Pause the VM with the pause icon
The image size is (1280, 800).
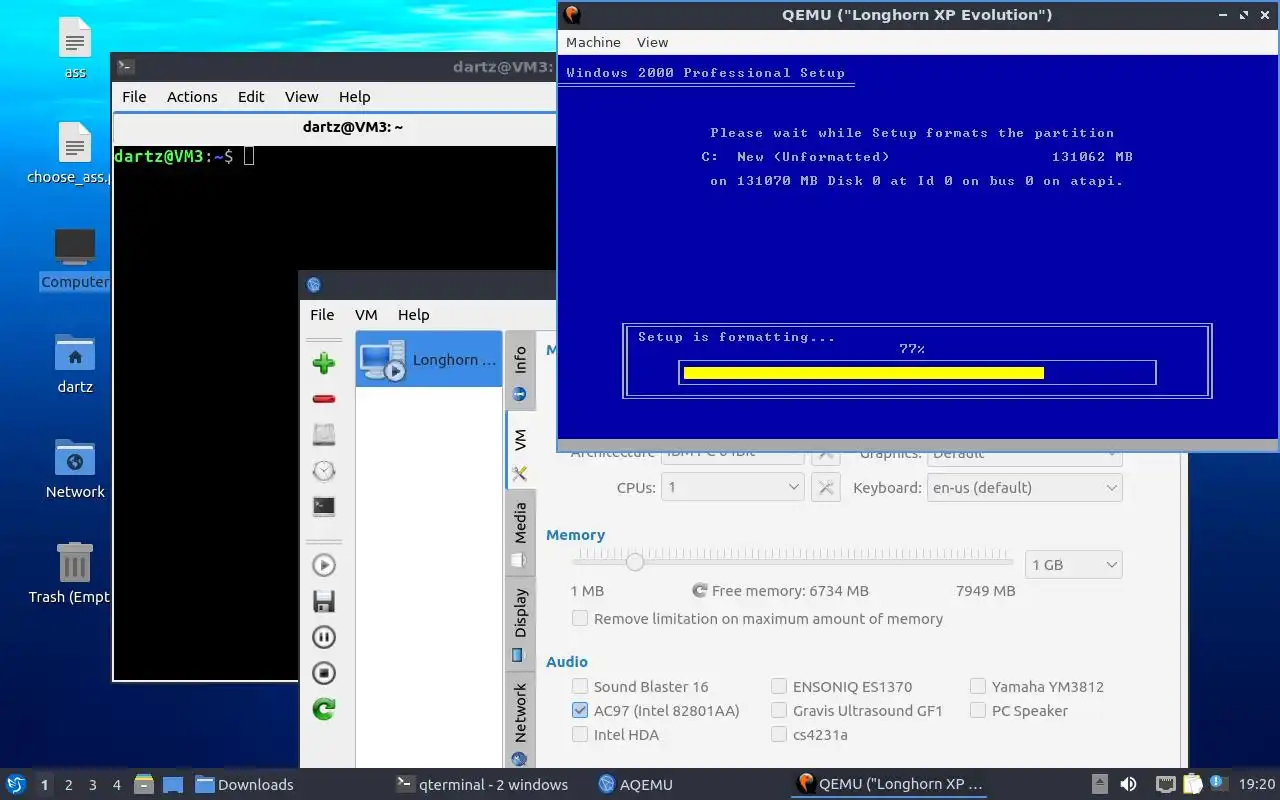(323, 637)
